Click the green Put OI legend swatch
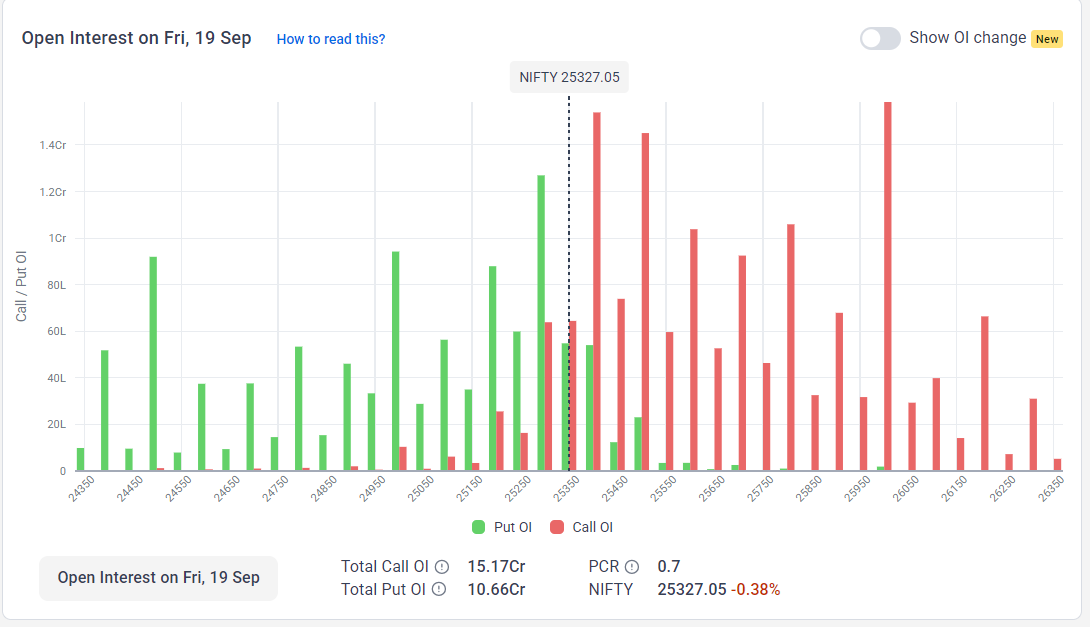1090x627 pixels. pos(479,527)
